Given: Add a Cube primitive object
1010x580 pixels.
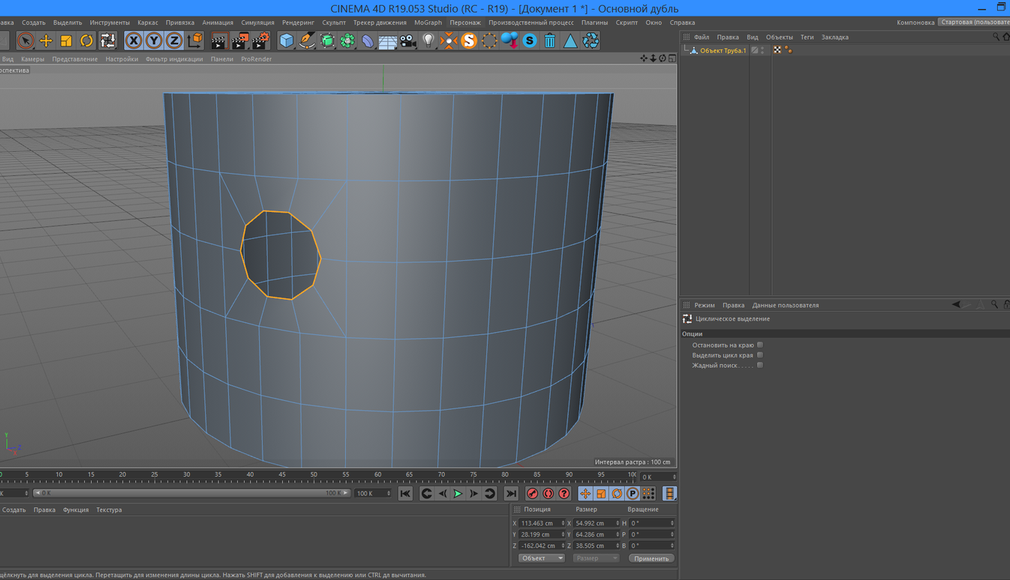Looking at the screenshot, I should click(x=287, y=41).
